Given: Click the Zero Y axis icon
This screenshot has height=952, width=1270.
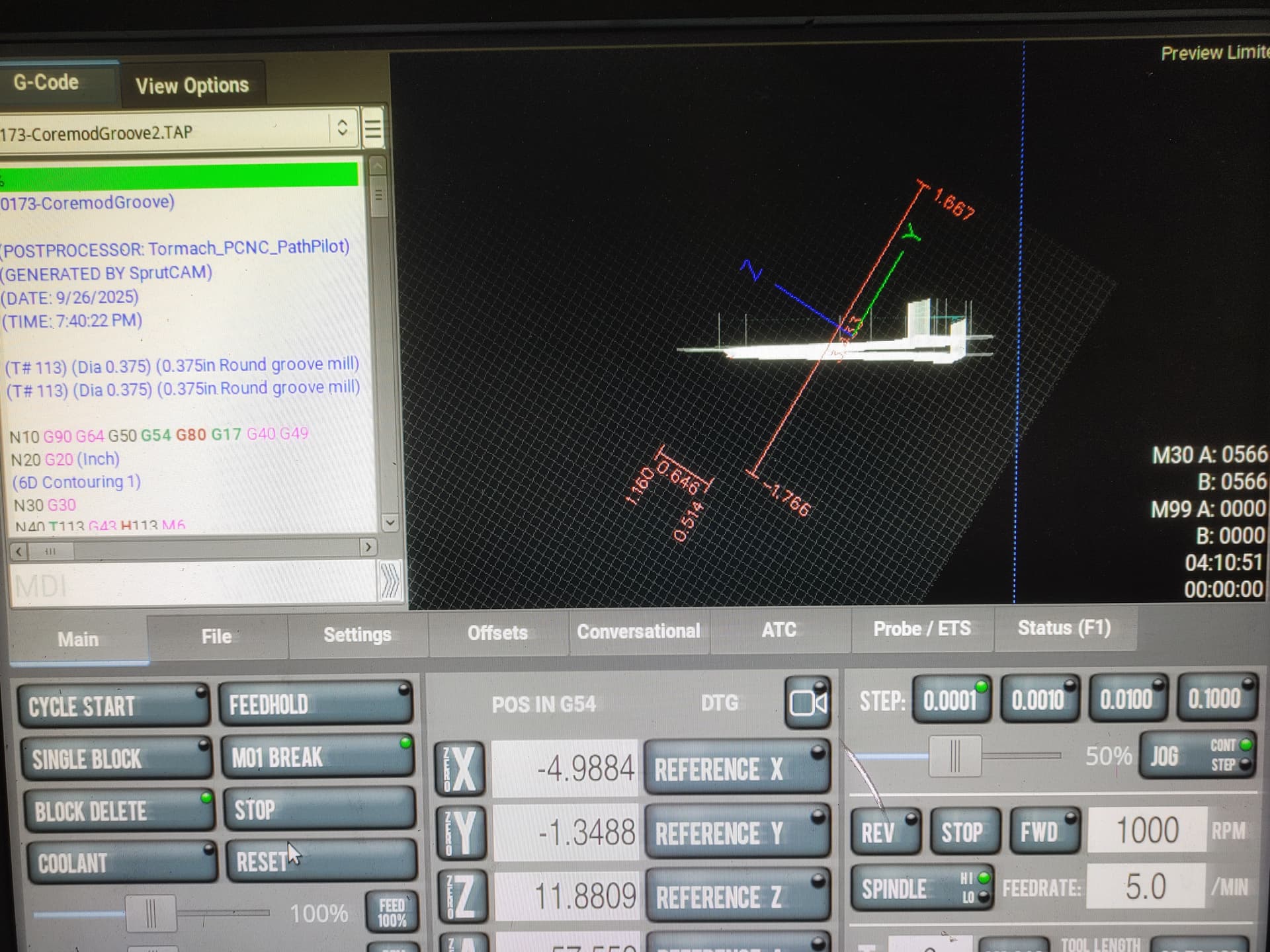Looking at the screenshot, I should coord(461,832).
